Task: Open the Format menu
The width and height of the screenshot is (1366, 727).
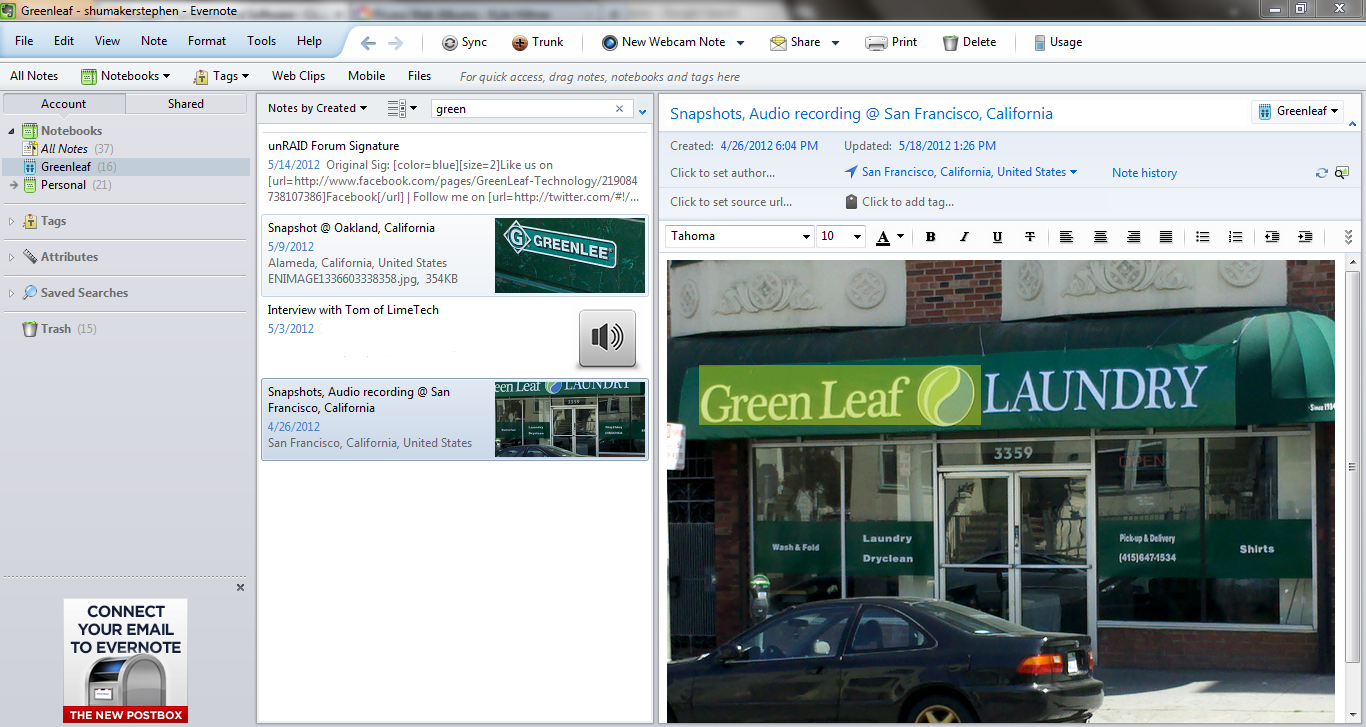Action: [x=206, y=41]
